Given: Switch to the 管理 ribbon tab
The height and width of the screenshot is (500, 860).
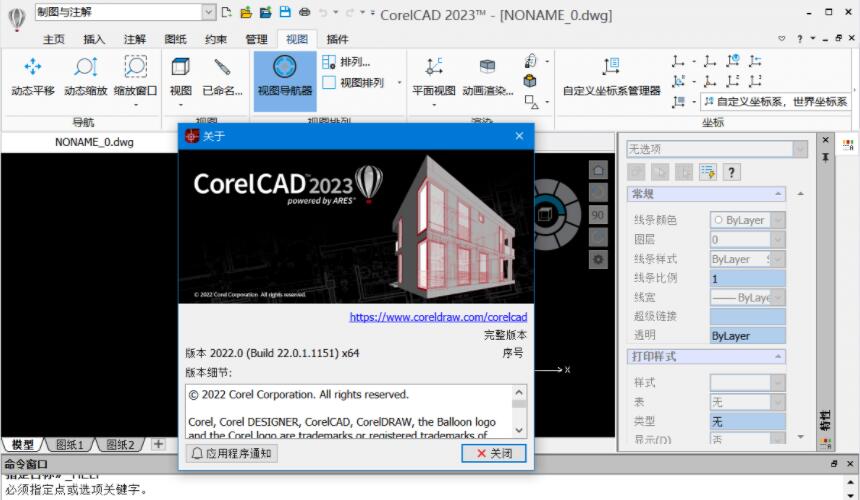Looking at the screenshot, I should tap(256, 39).
